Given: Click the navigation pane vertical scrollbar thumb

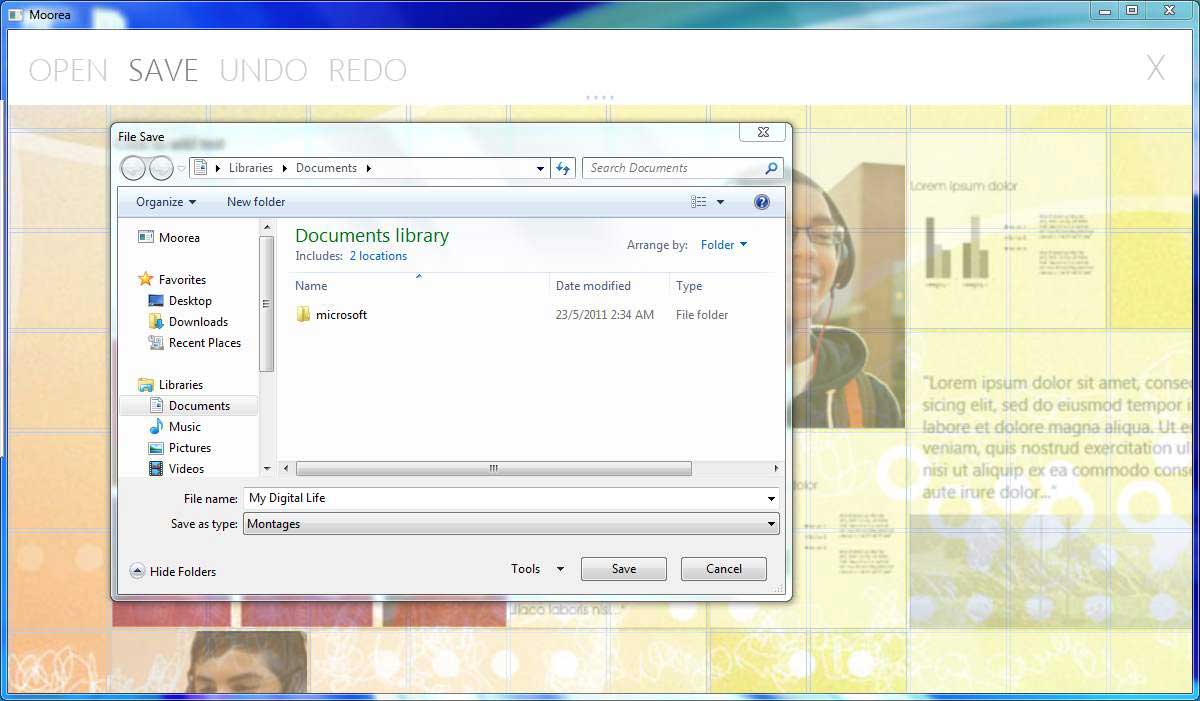Looking at the screenshot, I should (x=266, y=304).
